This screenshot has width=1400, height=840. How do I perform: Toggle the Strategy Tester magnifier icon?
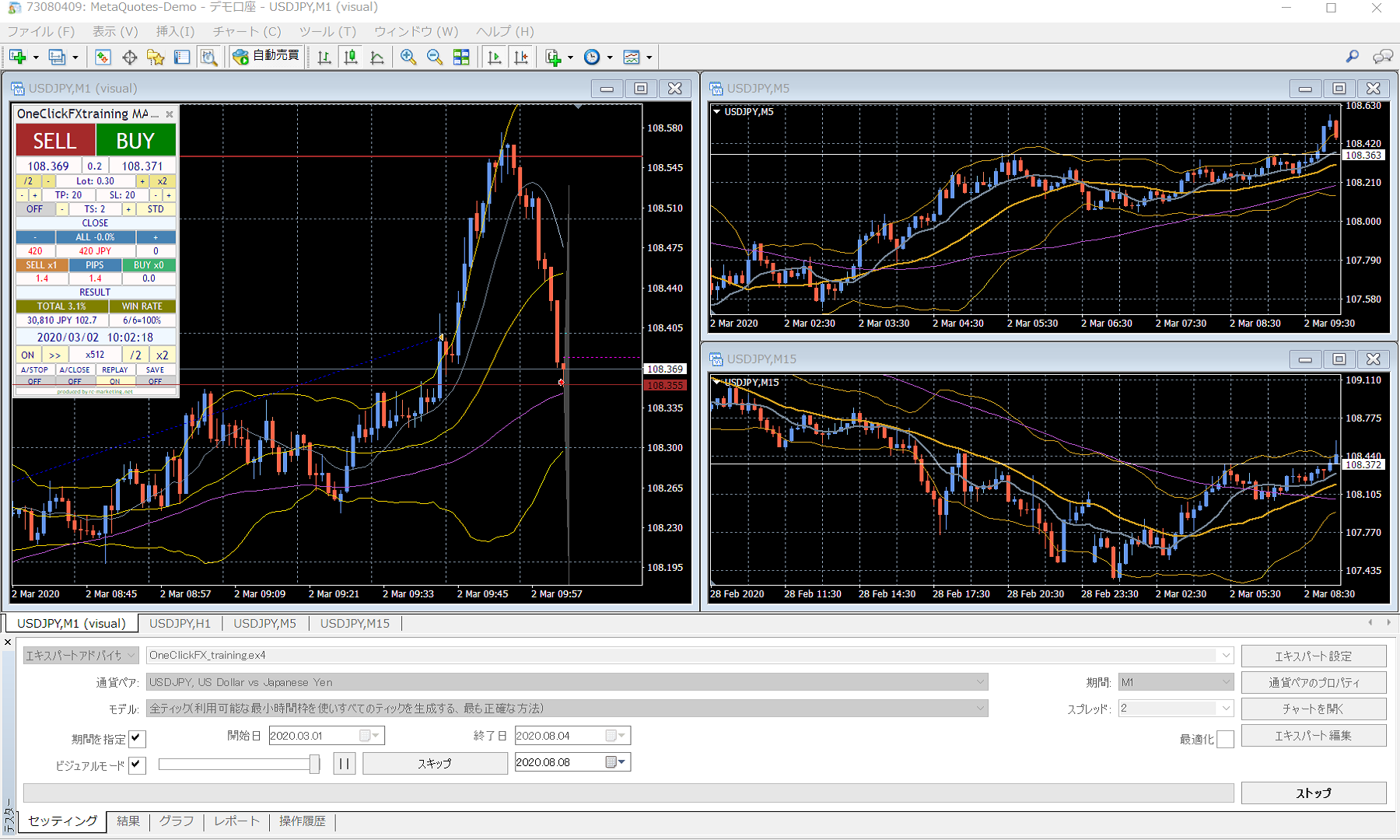click(x=208, y=57)
